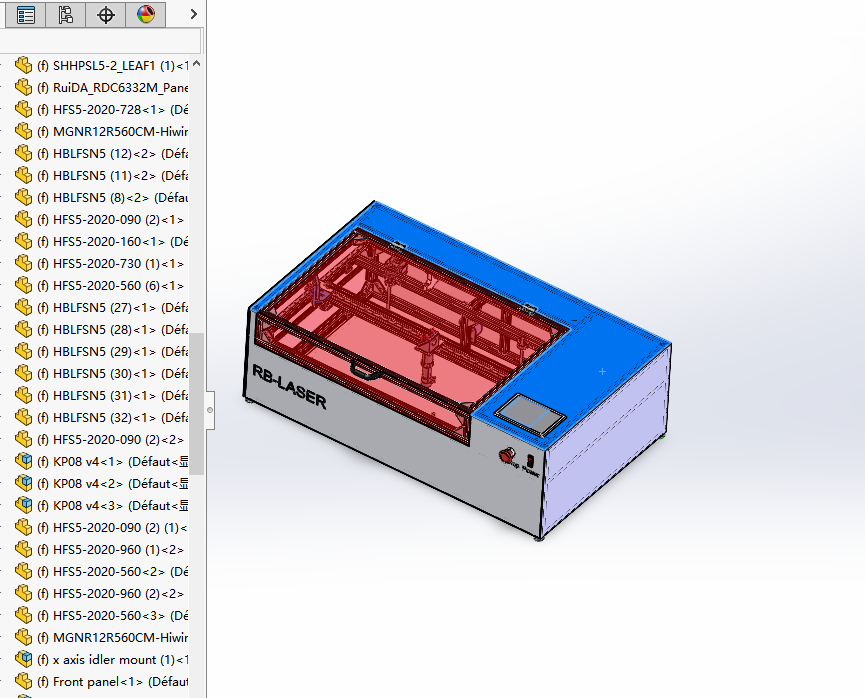
Task: Select HBLFSN5 (32)<1> bracket
Action: 112,418
